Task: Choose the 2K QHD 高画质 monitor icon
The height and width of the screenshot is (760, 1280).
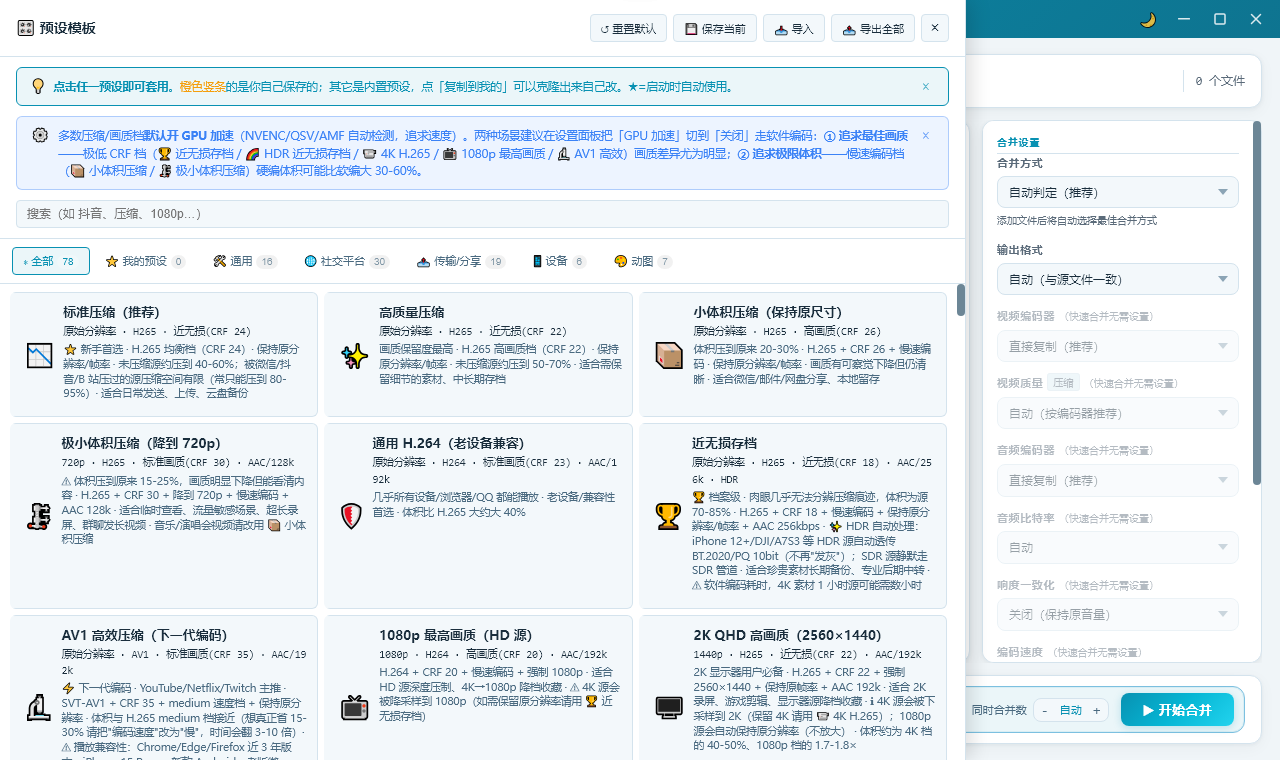Action: [668, 708]
